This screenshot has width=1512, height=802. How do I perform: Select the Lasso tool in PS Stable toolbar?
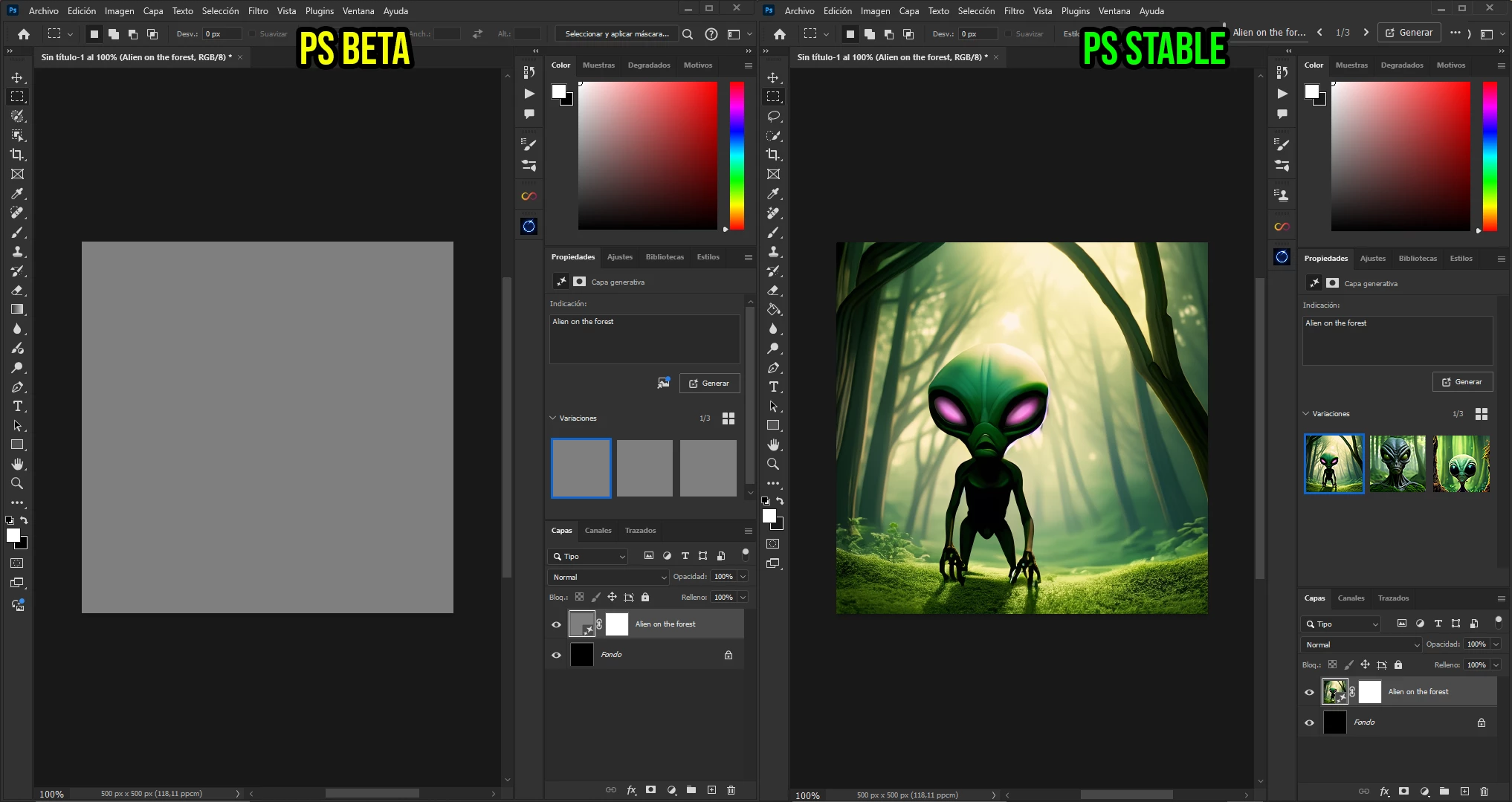tap(773, 116)
